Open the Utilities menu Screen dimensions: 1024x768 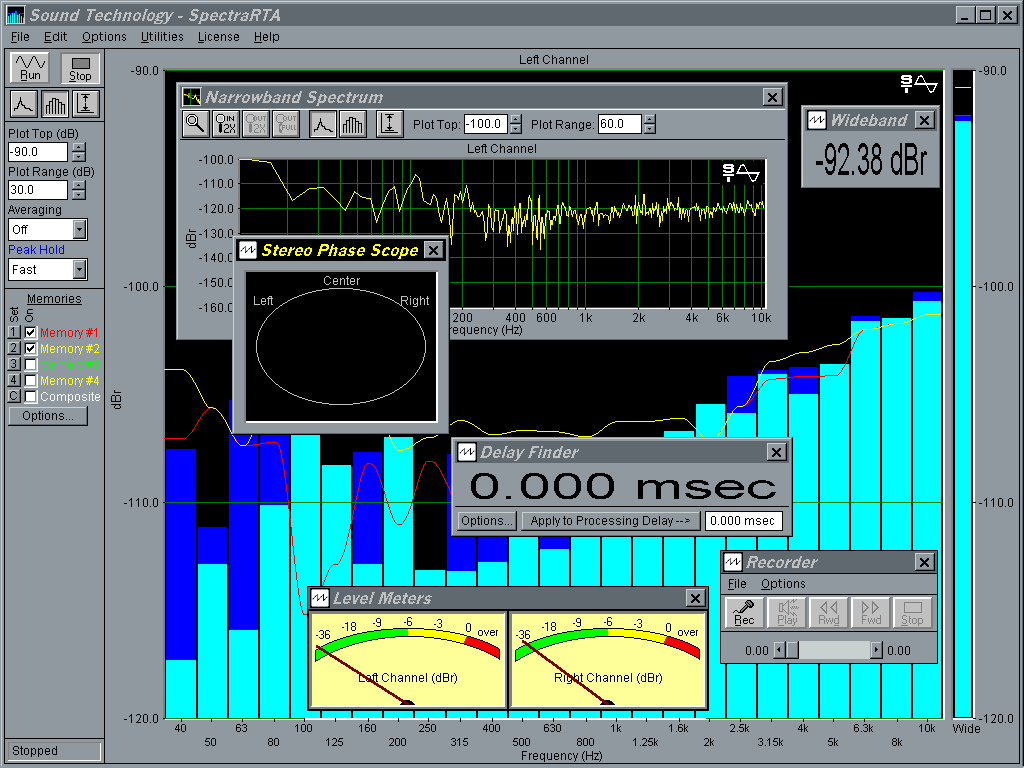(162, 37)
